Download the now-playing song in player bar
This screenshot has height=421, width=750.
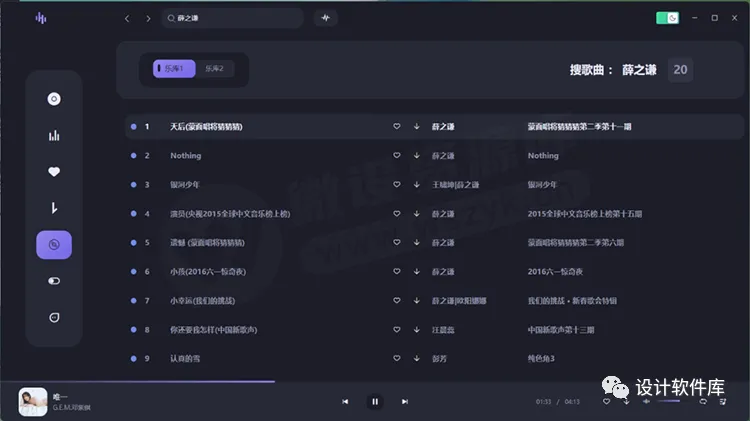click(626, 402)
